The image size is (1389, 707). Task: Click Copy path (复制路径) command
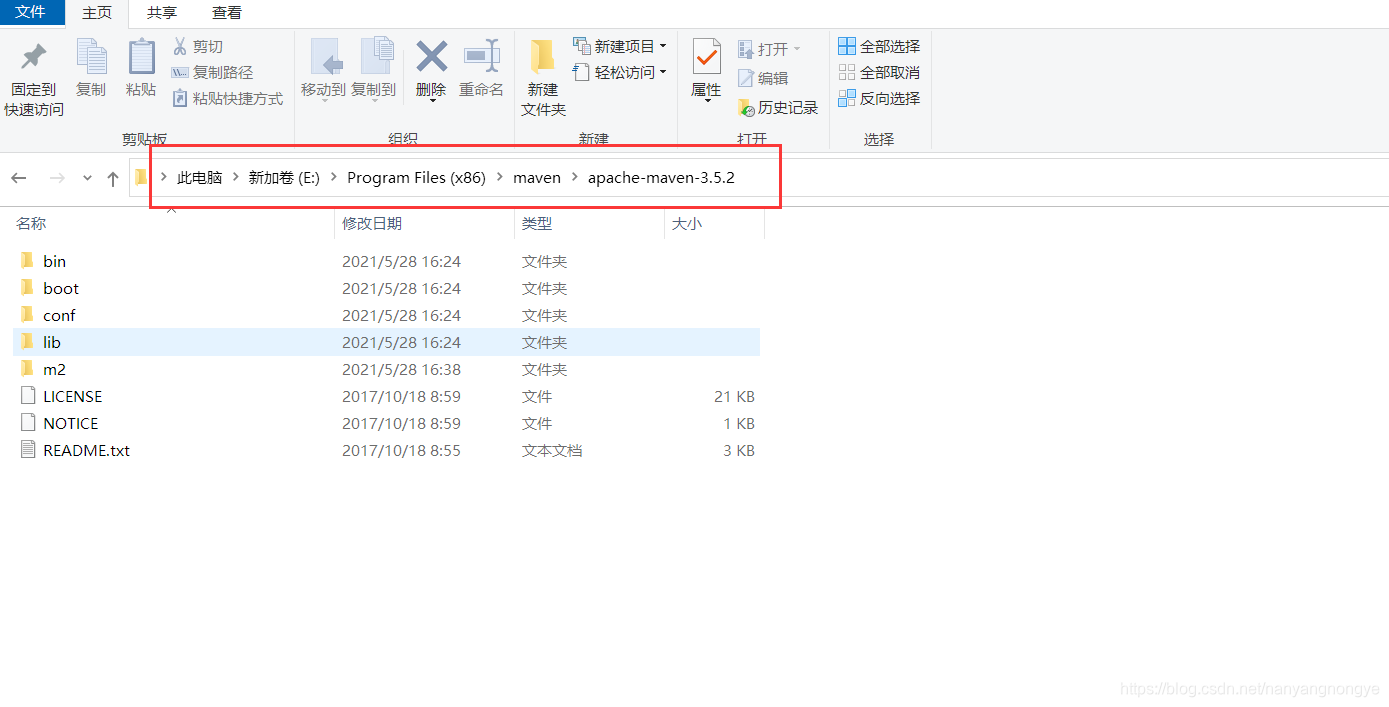[212, 72]
